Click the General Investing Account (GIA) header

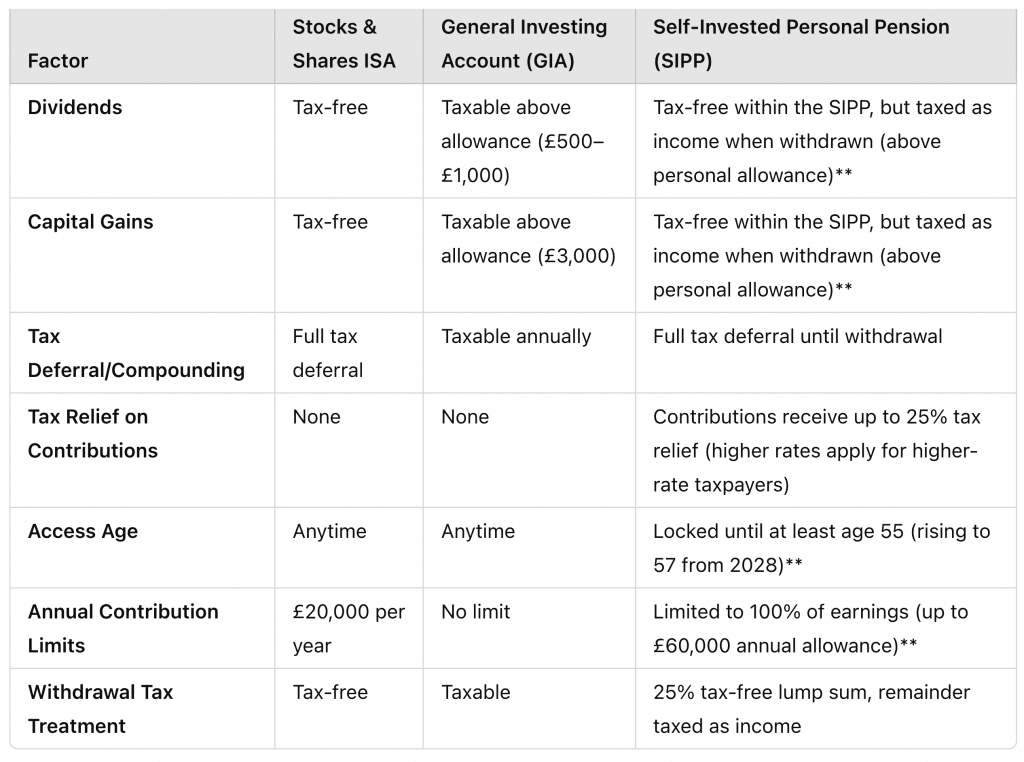524,44
